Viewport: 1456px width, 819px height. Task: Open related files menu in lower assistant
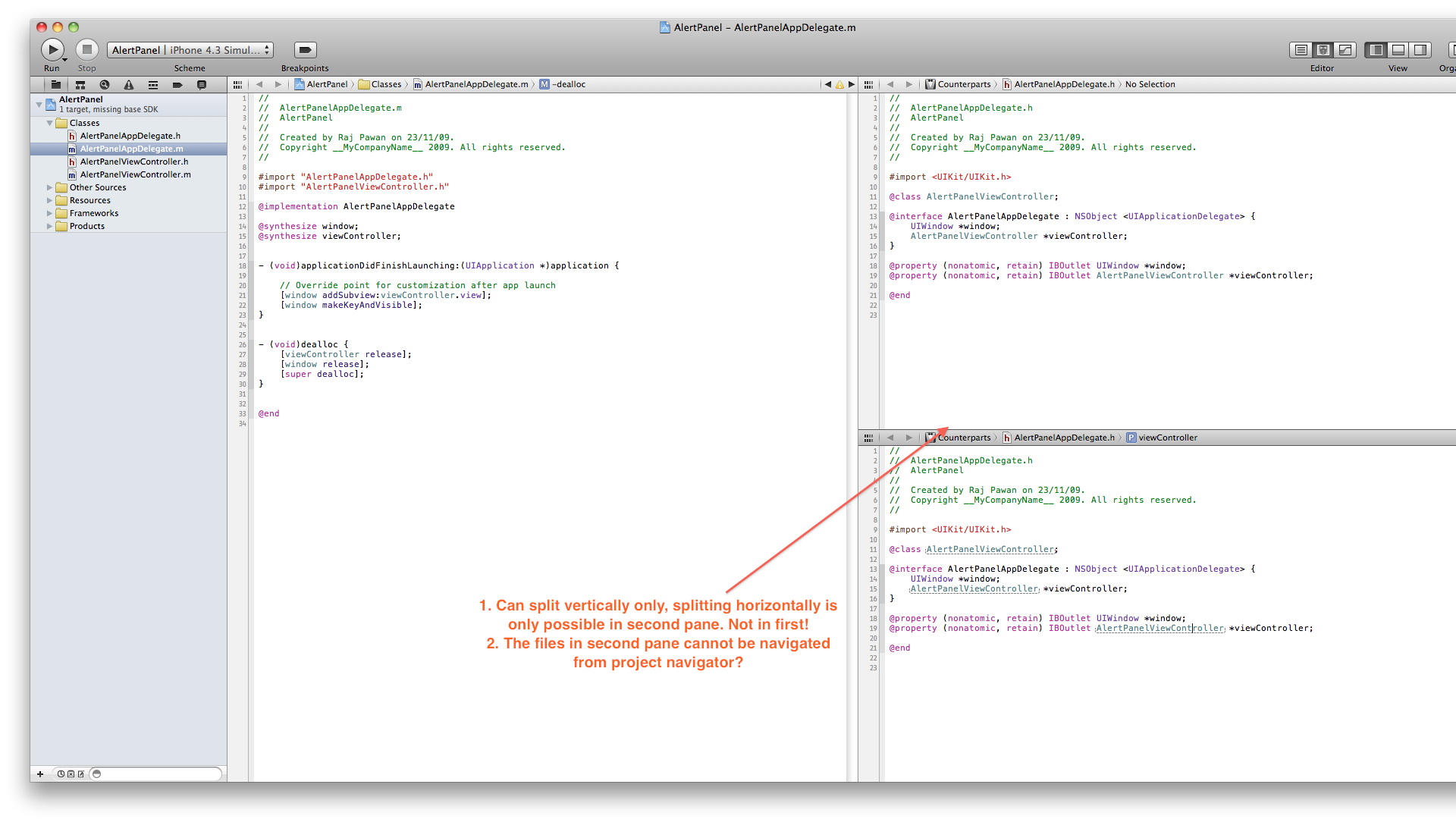868,438
